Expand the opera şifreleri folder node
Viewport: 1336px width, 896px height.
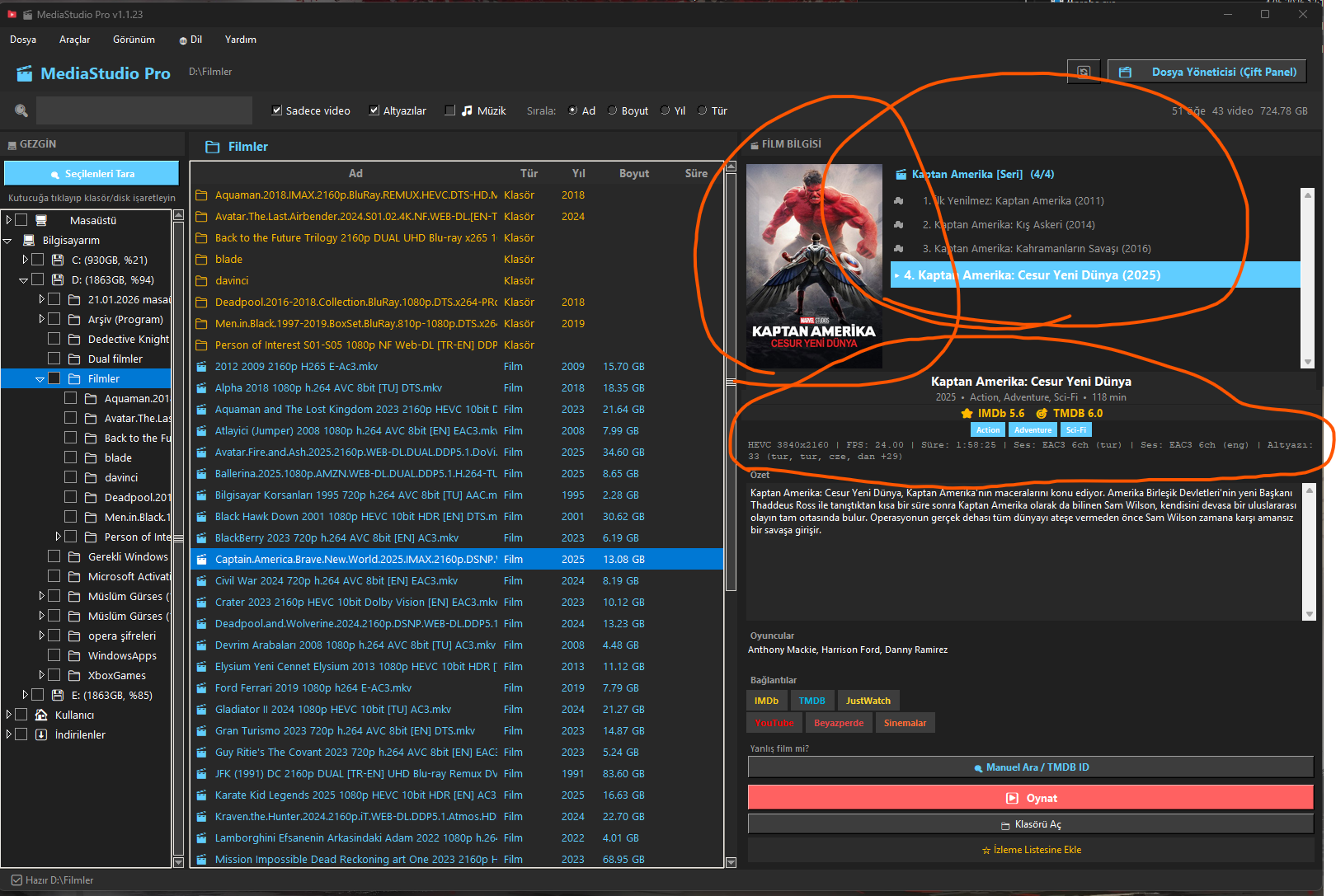[41, 636]
